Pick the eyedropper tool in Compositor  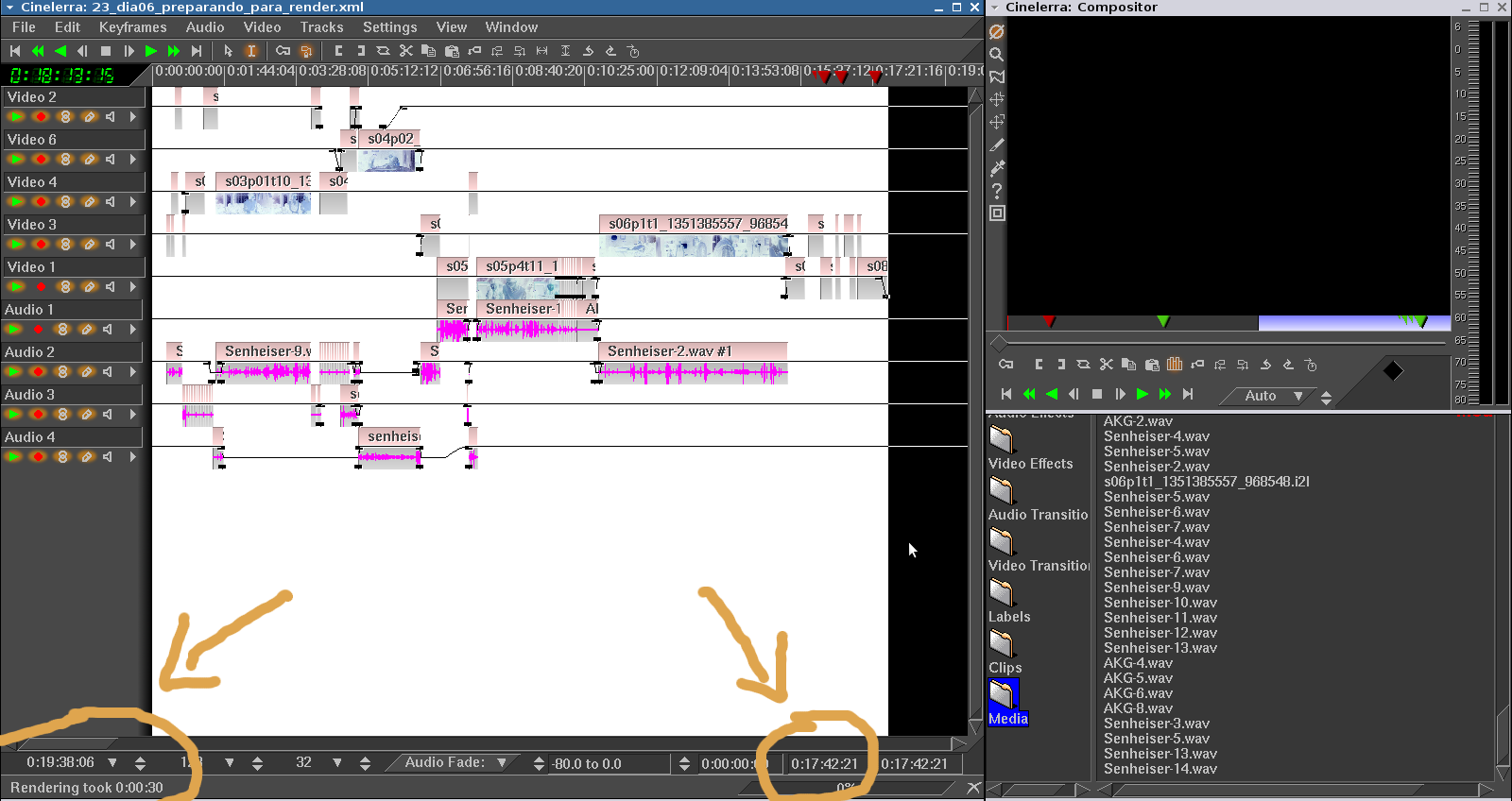click(997, 168)
